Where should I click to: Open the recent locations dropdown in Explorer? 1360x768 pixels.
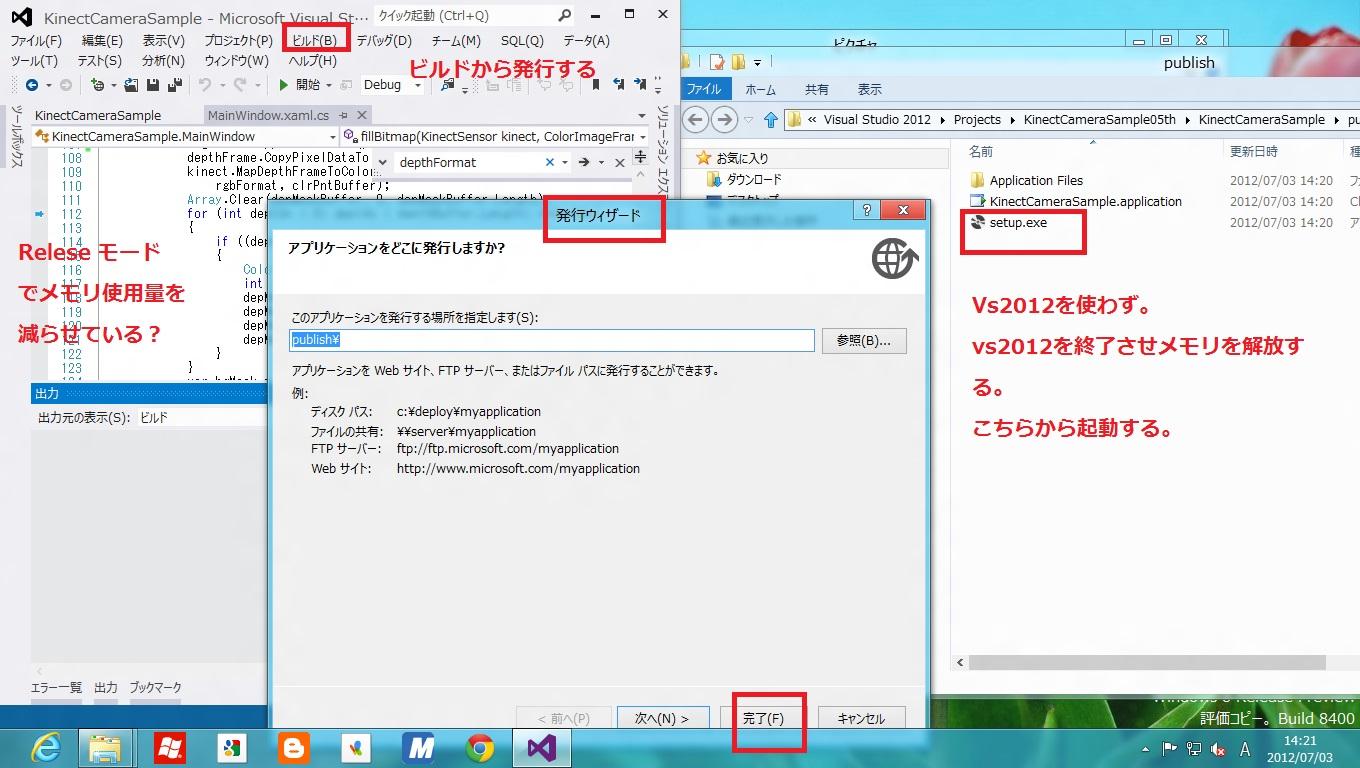click(749, 119)
